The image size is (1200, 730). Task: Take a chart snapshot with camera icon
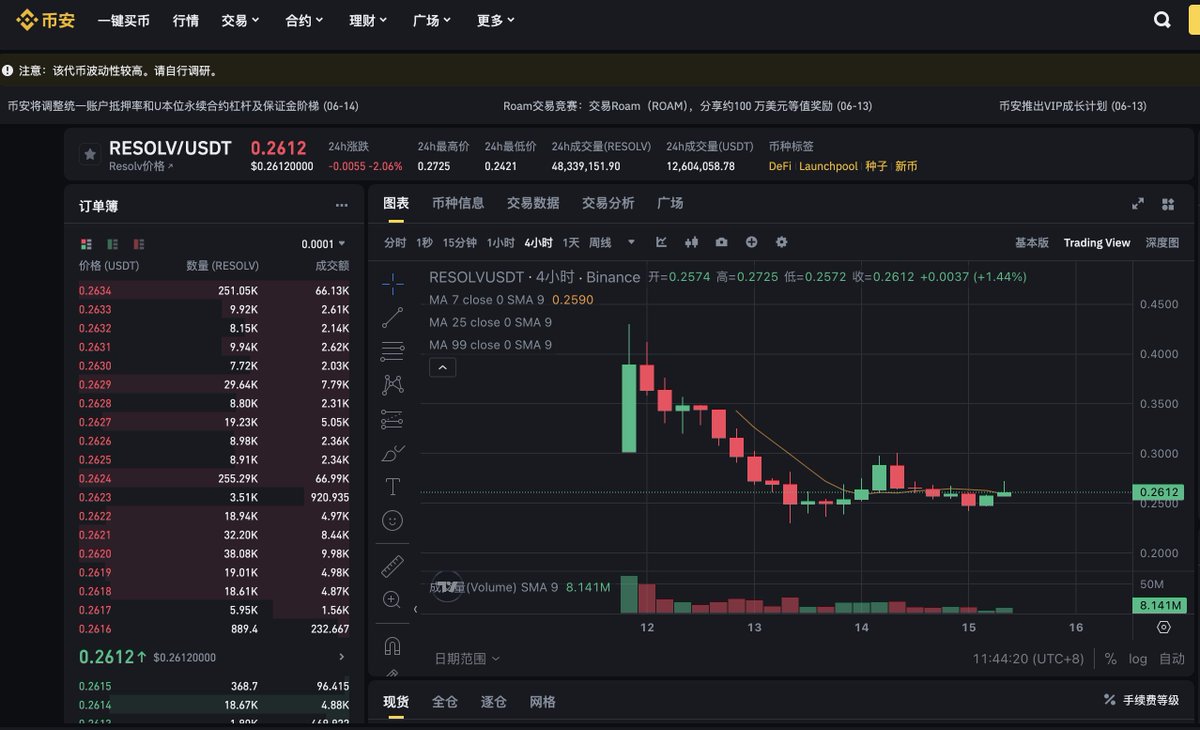721,242
